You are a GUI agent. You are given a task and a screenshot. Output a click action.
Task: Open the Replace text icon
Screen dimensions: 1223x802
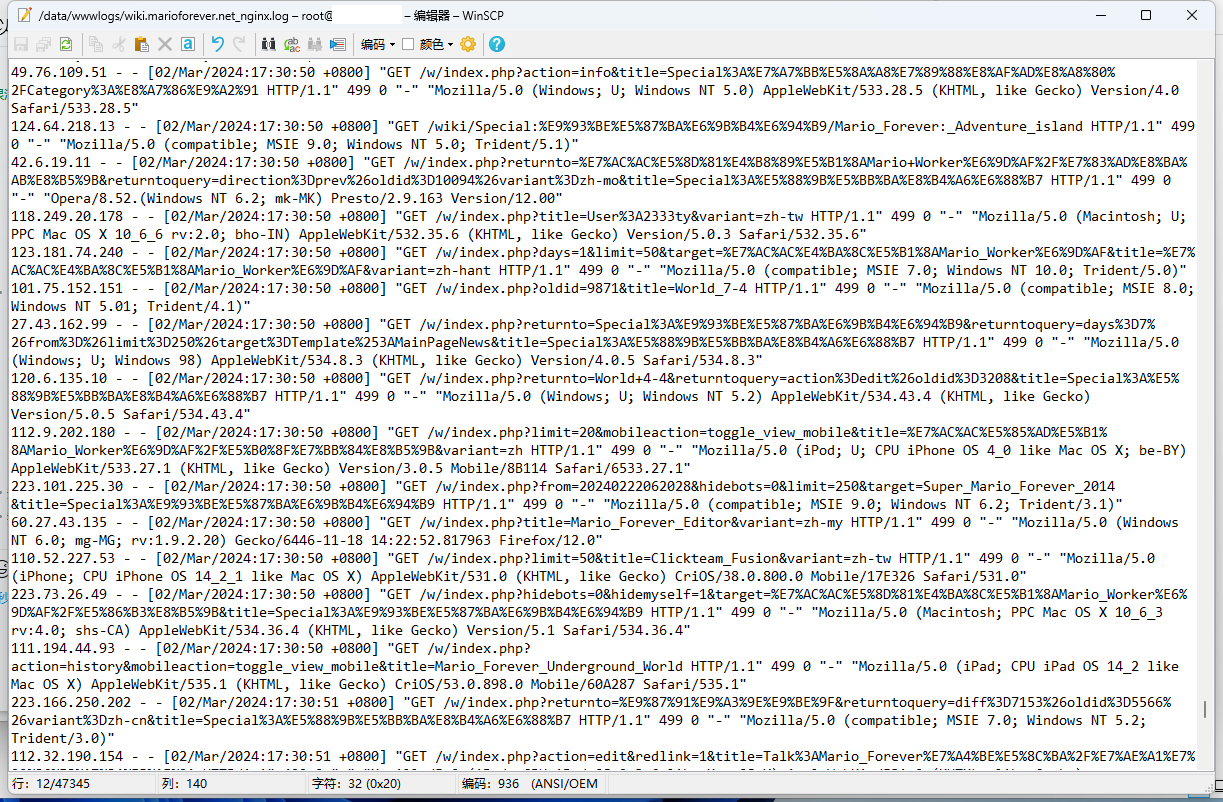click(292, 44)
